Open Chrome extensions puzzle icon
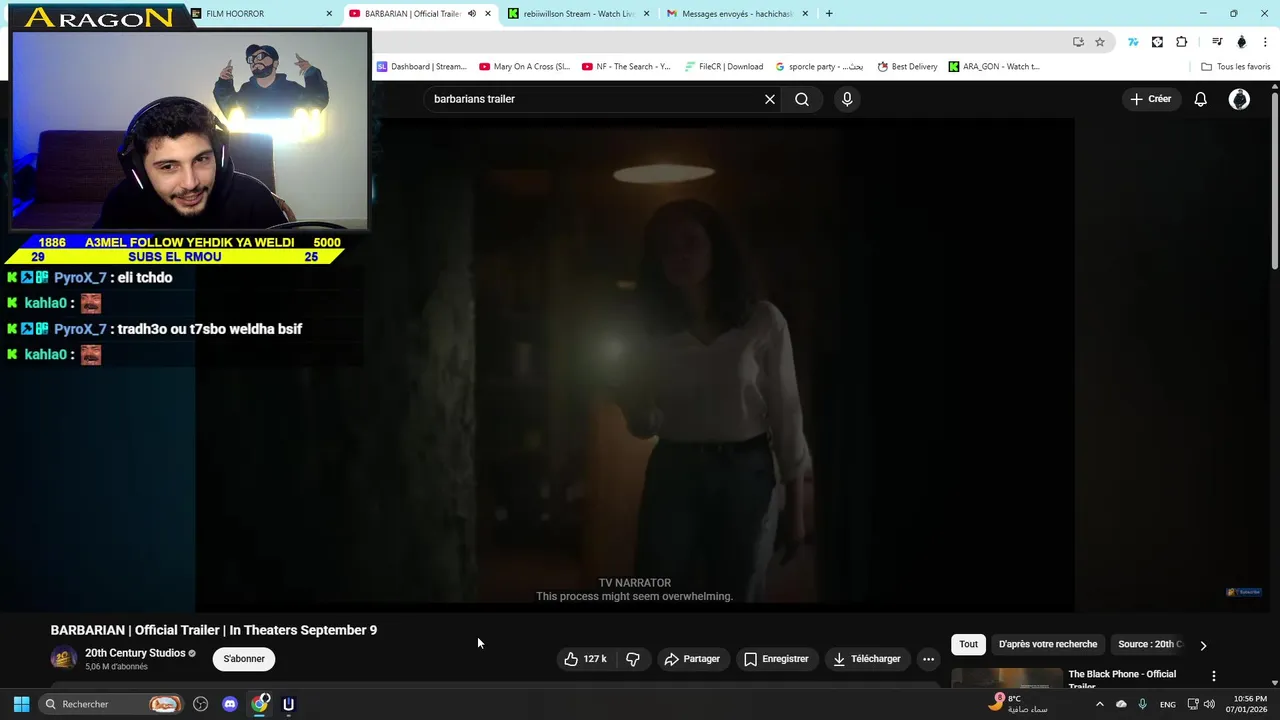Image resolution: width=1280 pixels, height=720 pixels. pos(1182,42)
